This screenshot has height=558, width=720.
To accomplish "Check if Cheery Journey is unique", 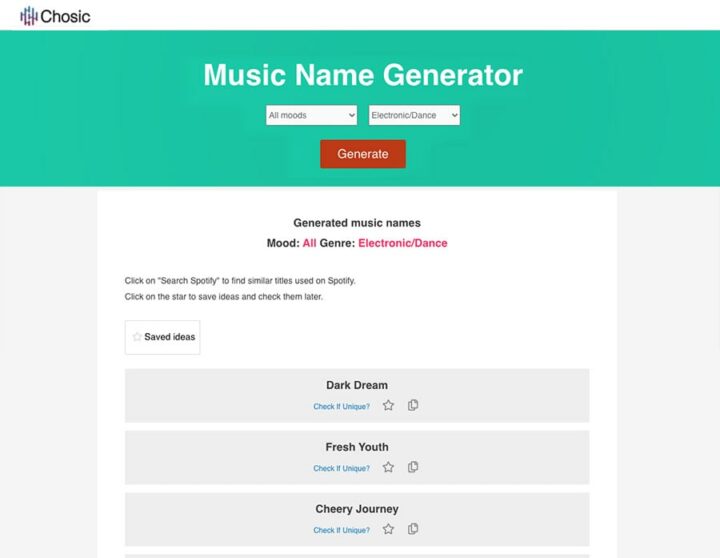I will tap(341, 531).
